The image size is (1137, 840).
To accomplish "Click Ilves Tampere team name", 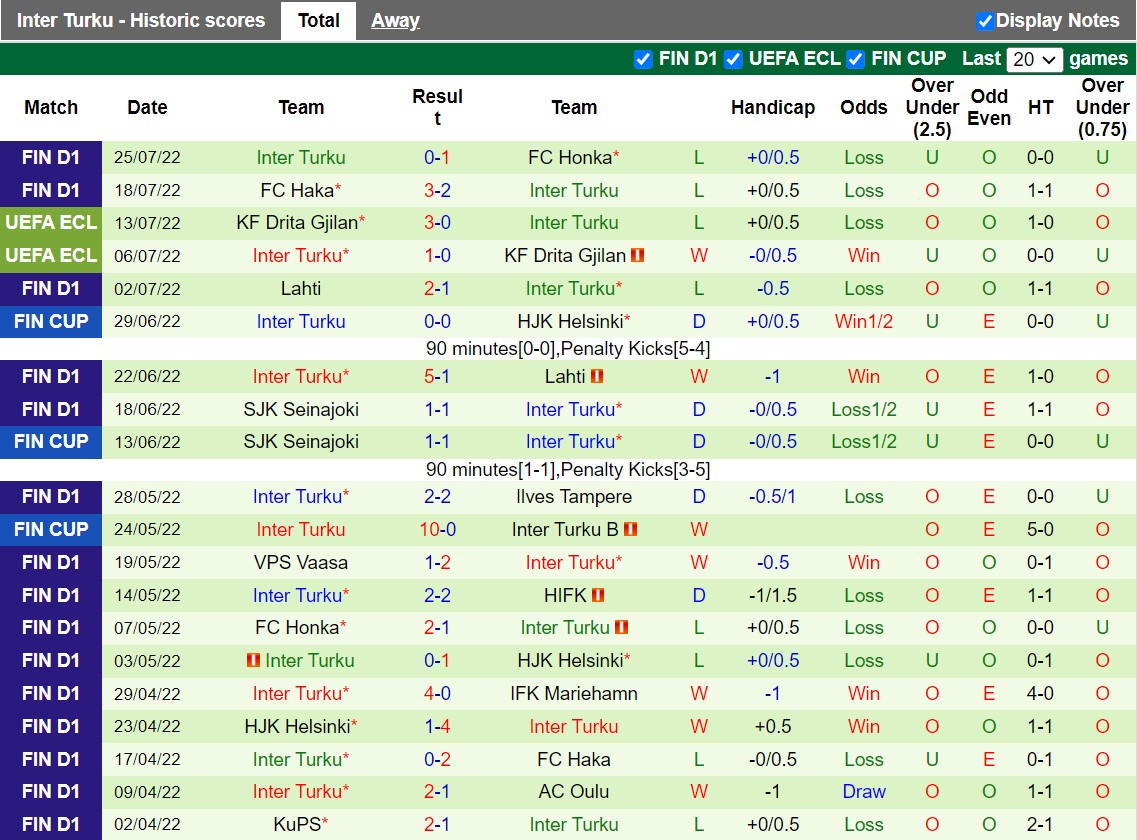I will coord(574,497).
